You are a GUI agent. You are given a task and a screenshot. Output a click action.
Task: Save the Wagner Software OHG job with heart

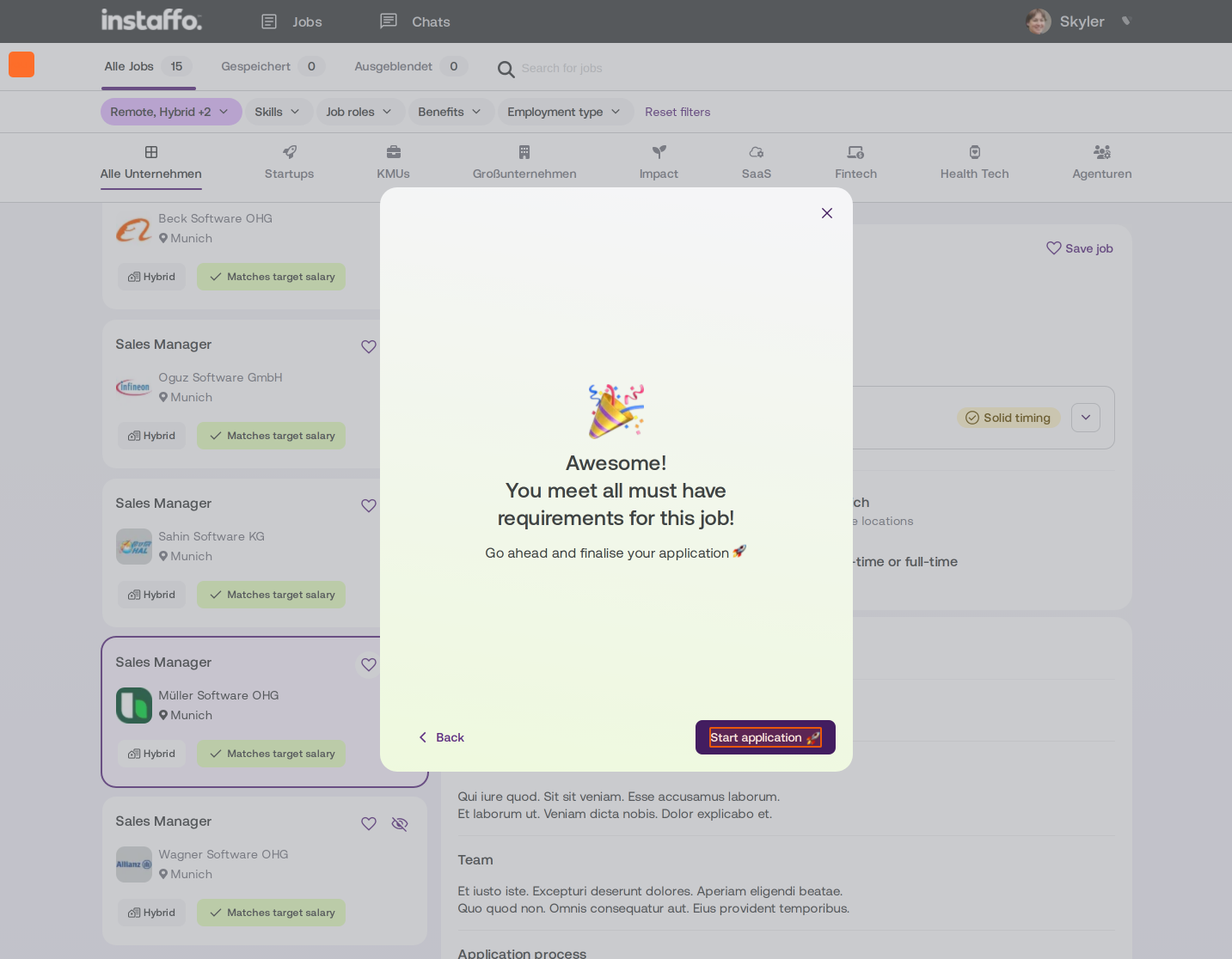pos(369,823)
